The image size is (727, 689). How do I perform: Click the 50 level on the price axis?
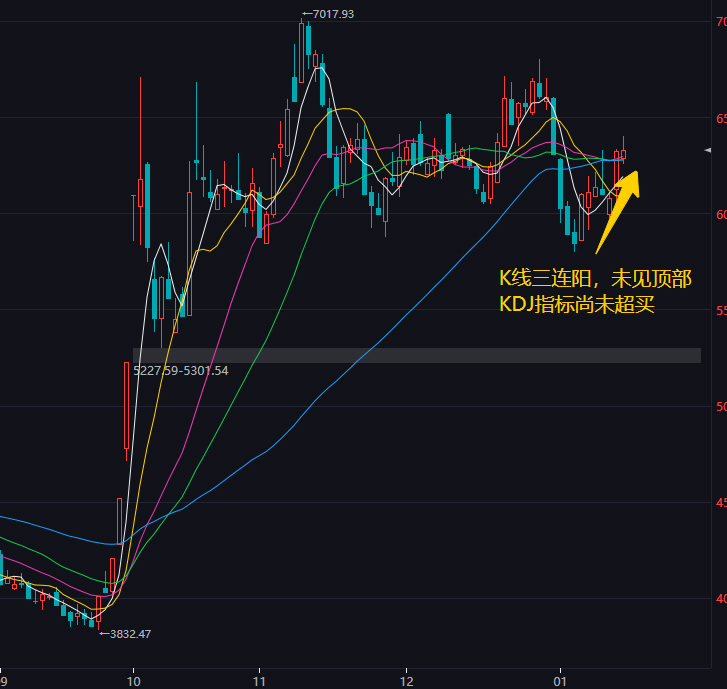[719, 407]
